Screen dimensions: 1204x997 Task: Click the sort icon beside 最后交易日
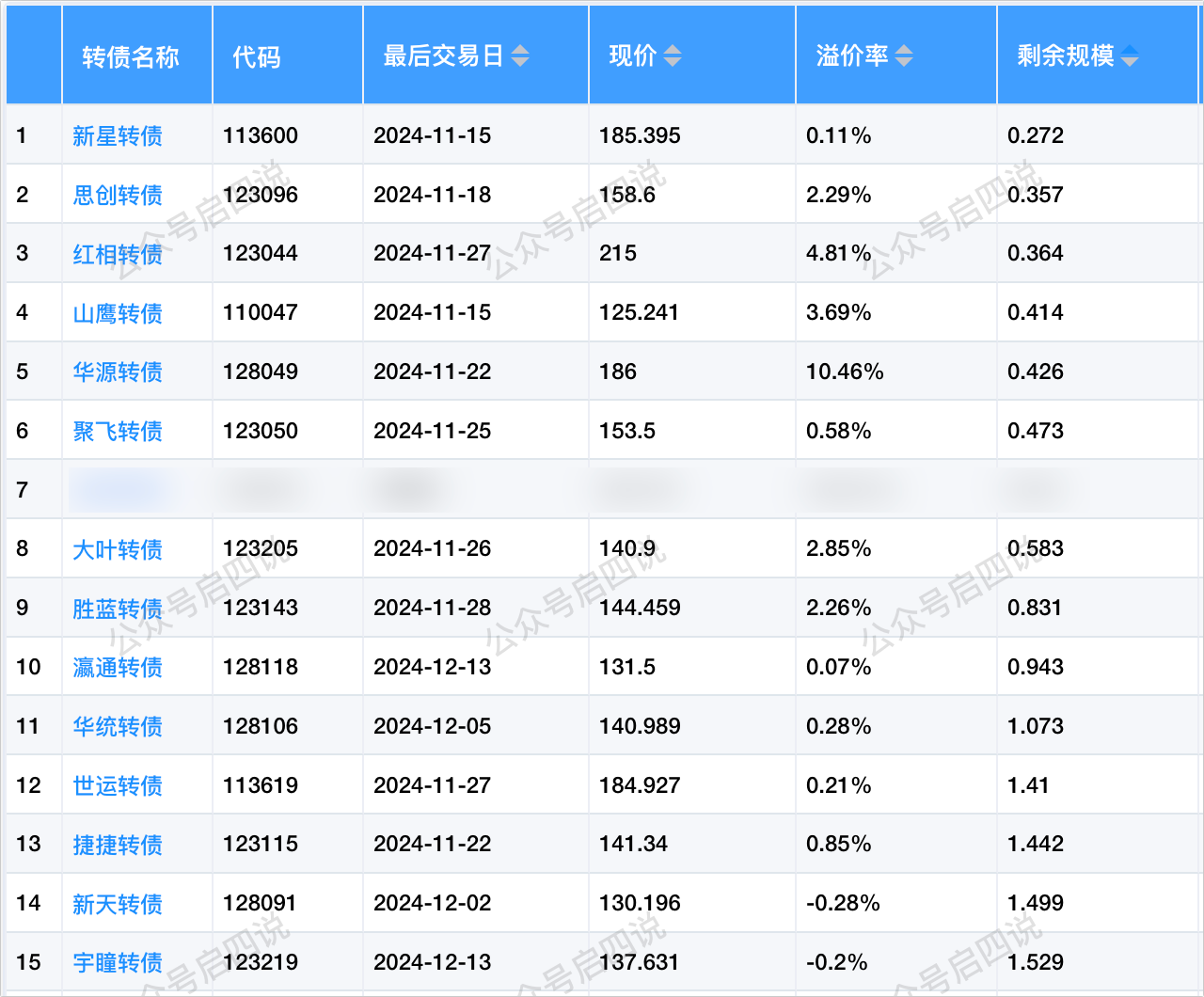(520, 56)
